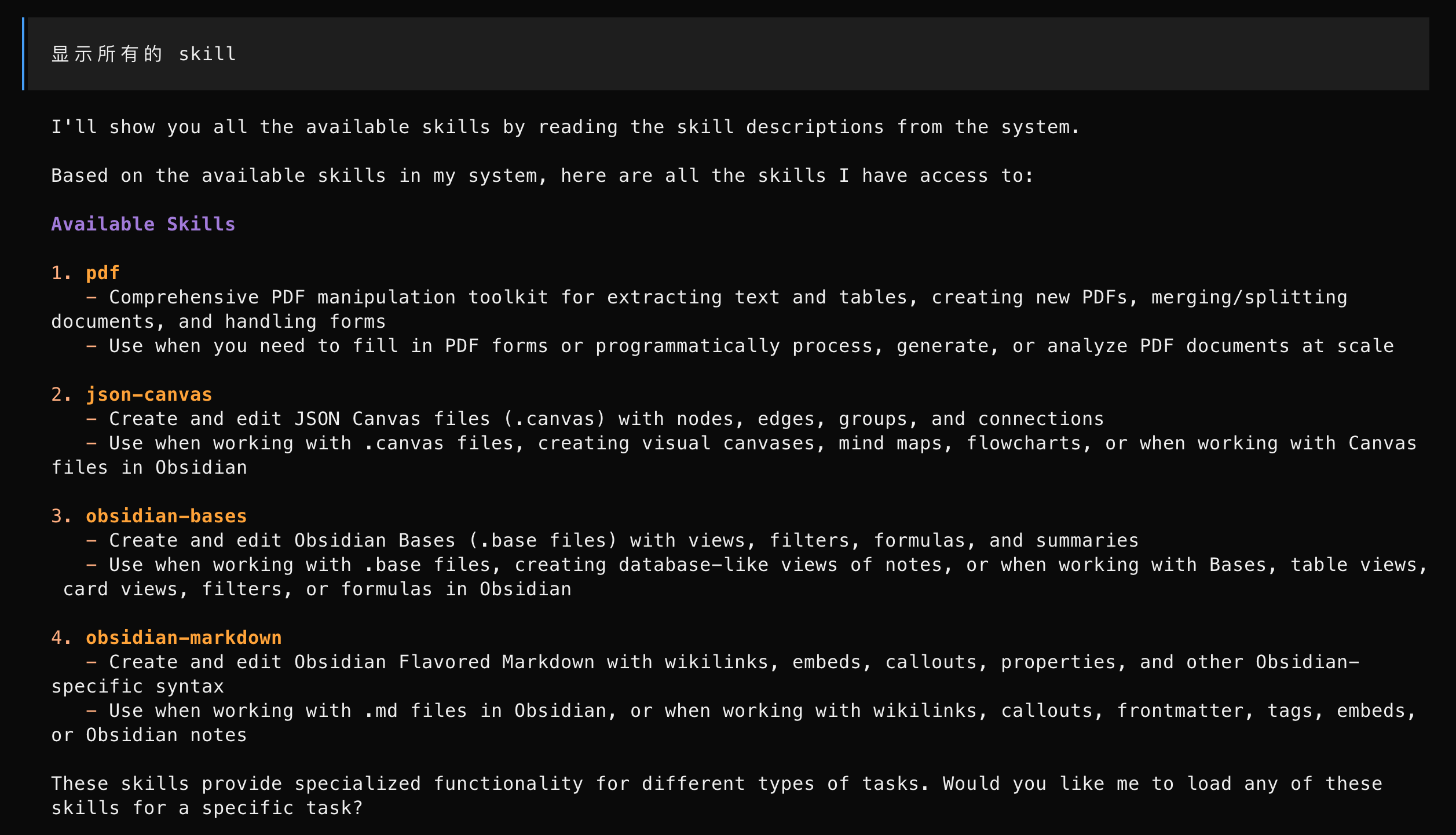This screenshot has width=1456, height=835.
Task: Click the closing "These skills provide specialized functionality" sentence
Action: (x=716, y=783)
